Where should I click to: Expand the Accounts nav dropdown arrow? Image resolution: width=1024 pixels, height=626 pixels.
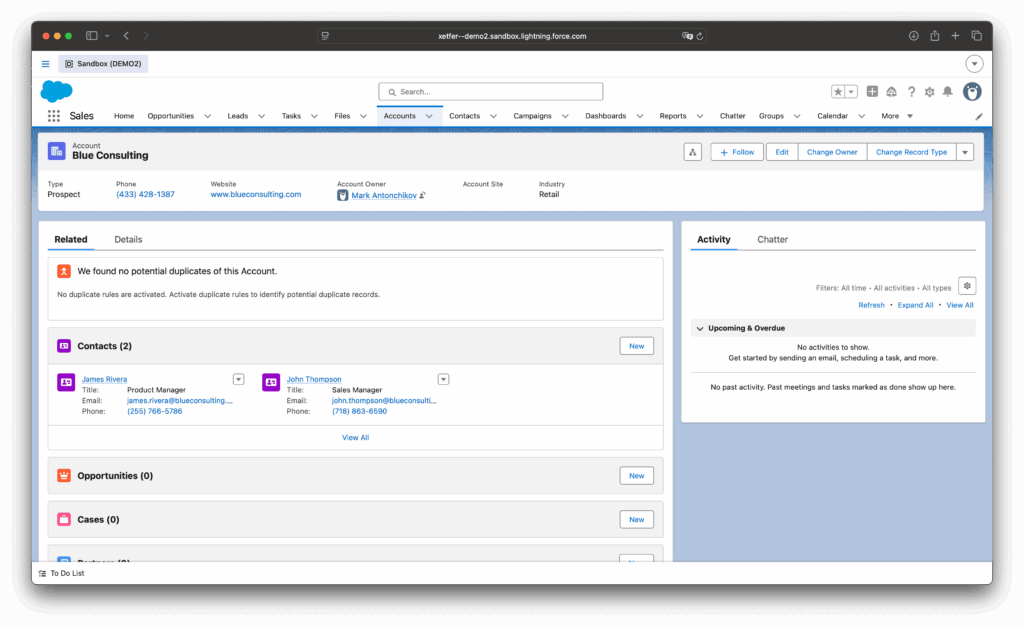429,116
